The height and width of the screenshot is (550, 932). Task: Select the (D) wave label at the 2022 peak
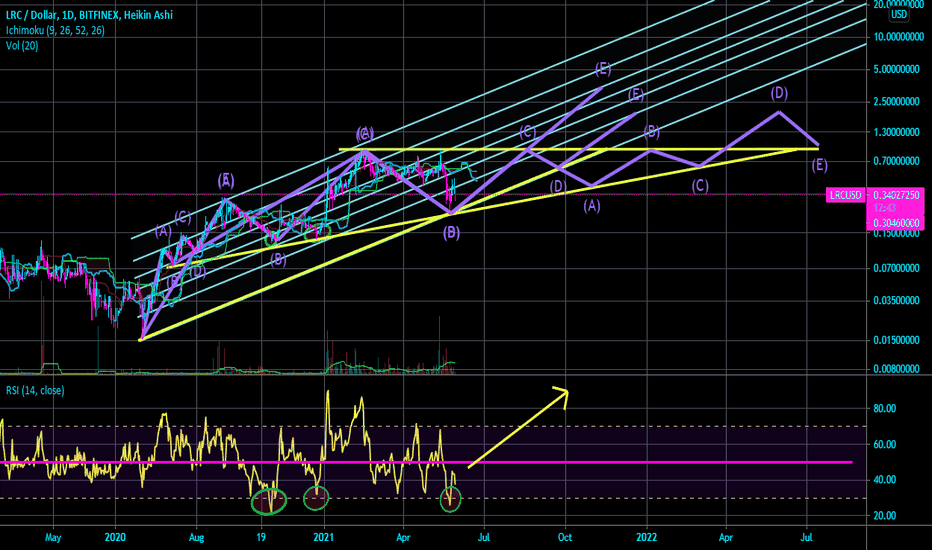tap(779, 93)
